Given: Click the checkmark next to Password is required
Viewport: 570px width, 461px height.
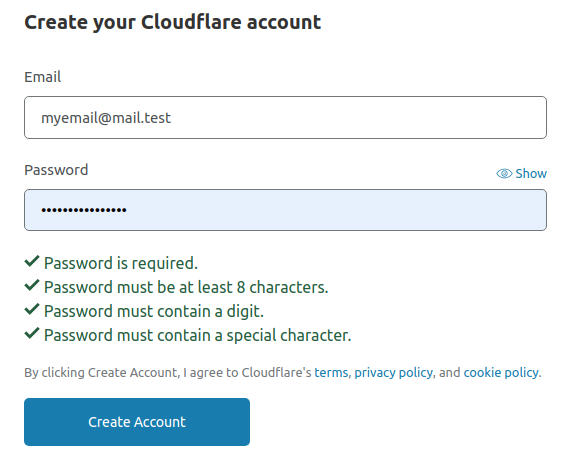Looking at the screenshot, I should 32,261.
